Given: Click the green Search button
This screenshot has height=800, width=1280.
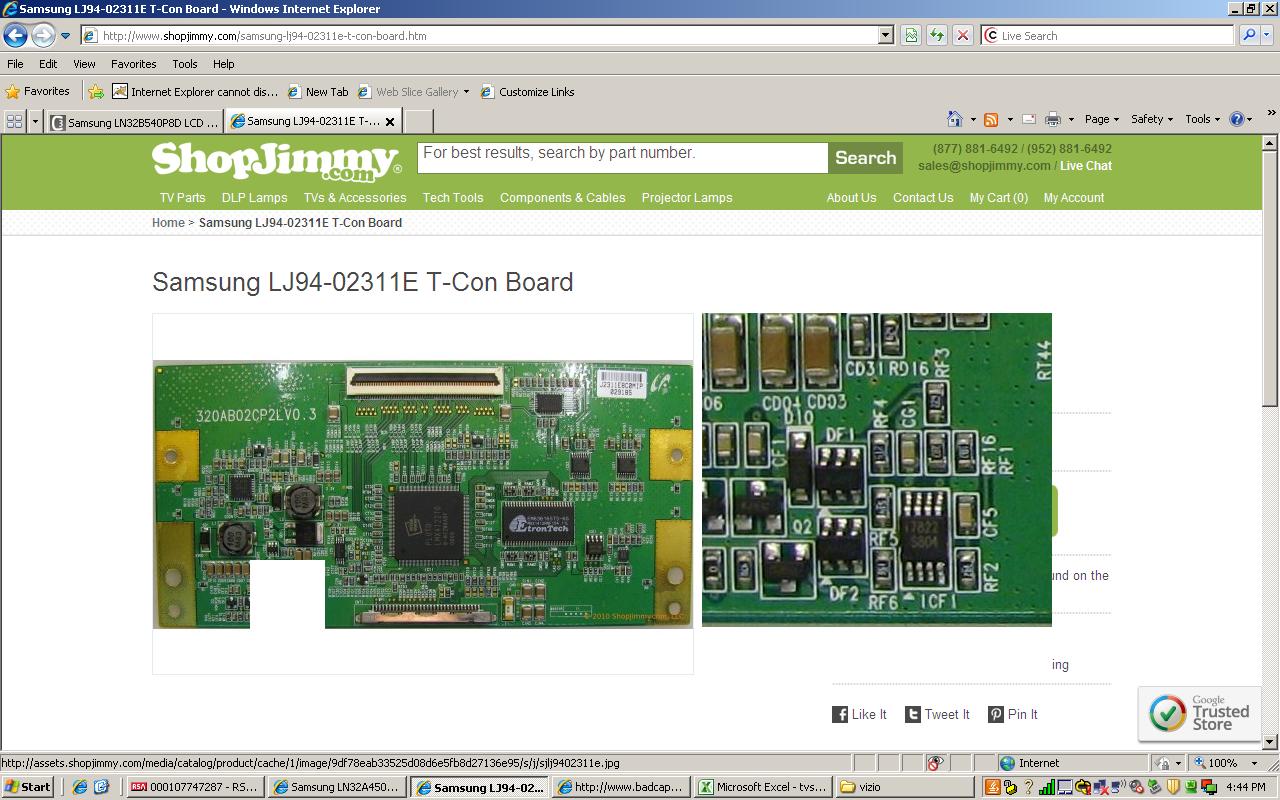Looking at the screenshot, I should 865,157.
